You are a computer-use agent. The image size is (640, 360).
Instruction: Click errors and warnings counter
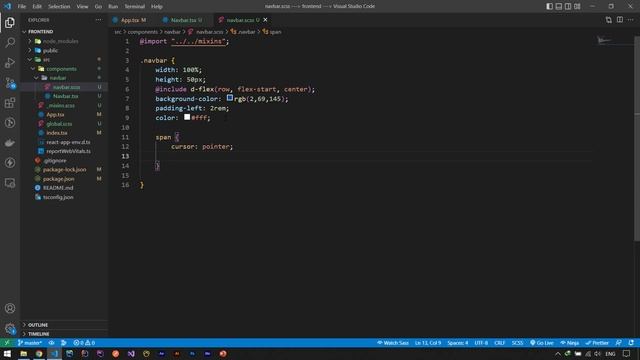click(x=84, y=343)
